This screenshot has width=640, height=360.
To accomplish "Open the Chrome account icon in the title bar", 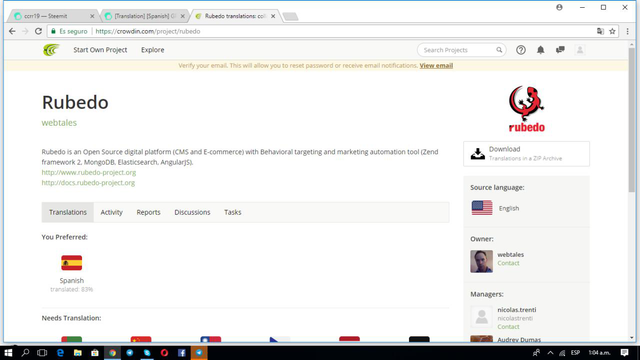I will click(x=559, y=7).
